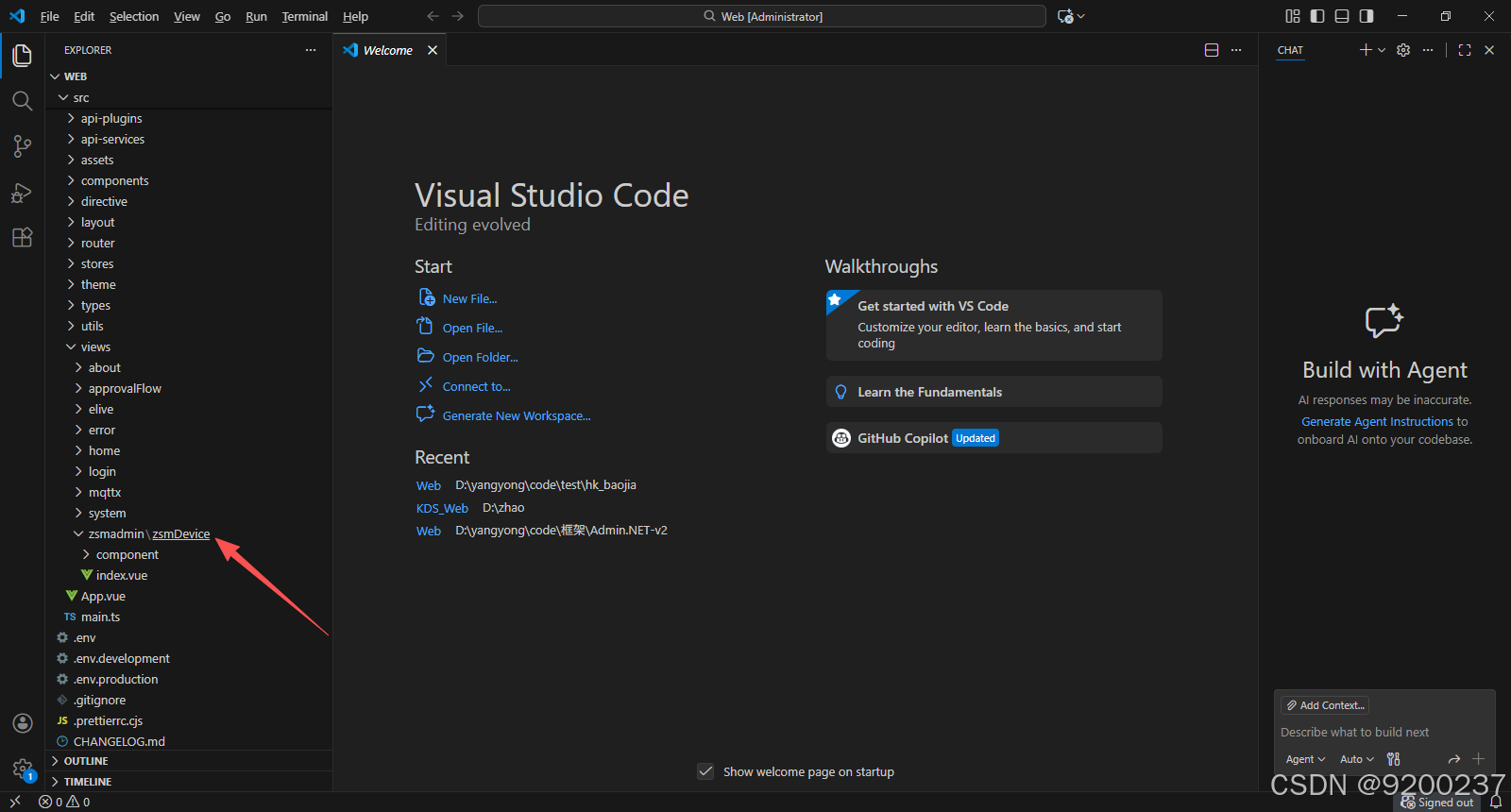
Task: Click Generate New Workspace link
Action: point(517,415)
